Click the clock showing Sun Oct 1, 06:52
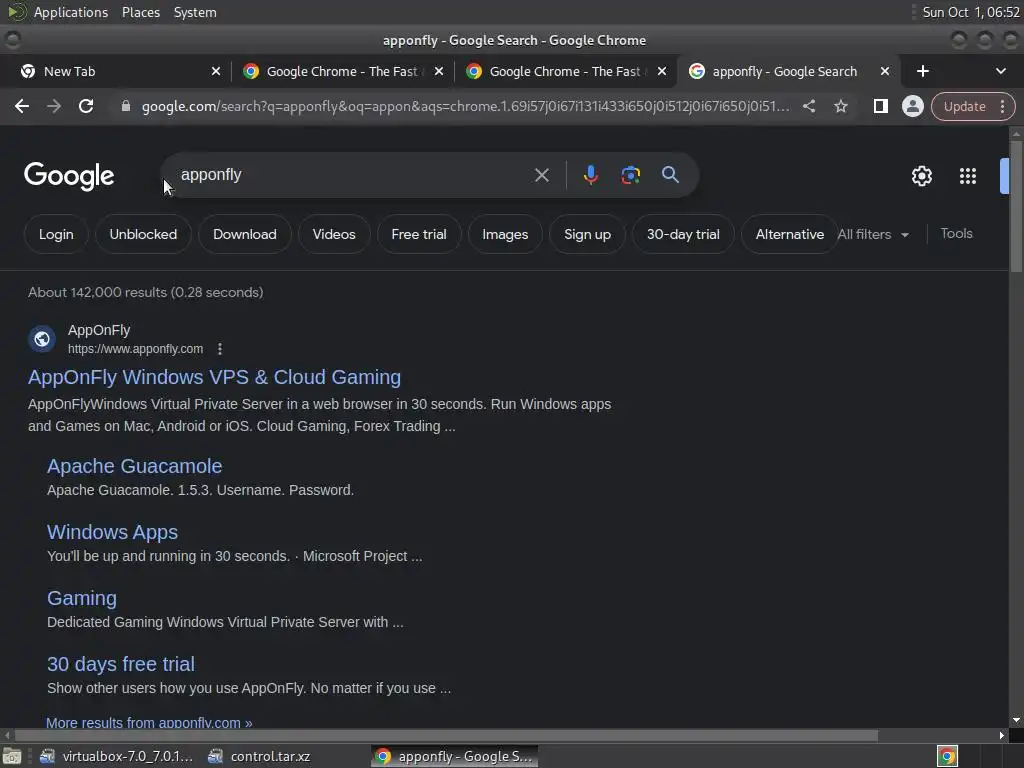The height and width of the screenshot is (768, 1024). (x=970, y=12)
